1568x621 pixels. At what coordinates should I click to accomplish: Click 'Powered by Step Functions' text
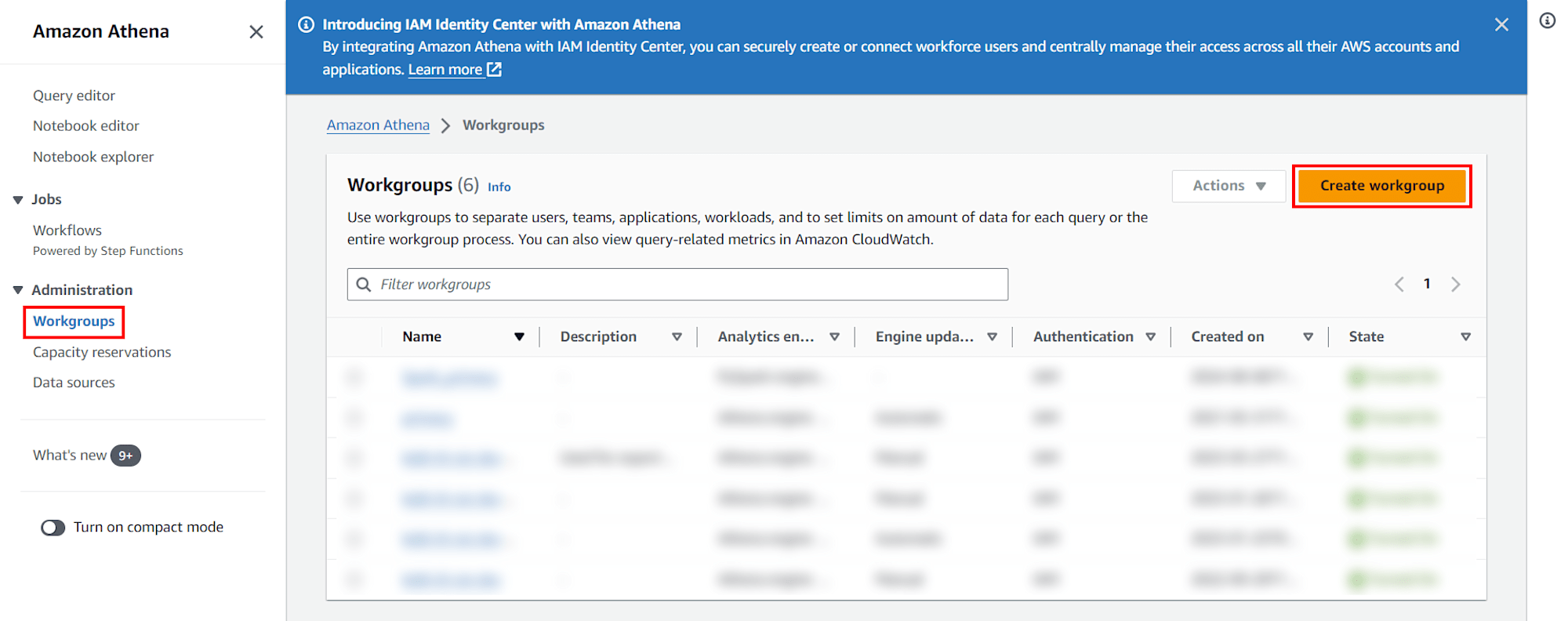point(108,251)
